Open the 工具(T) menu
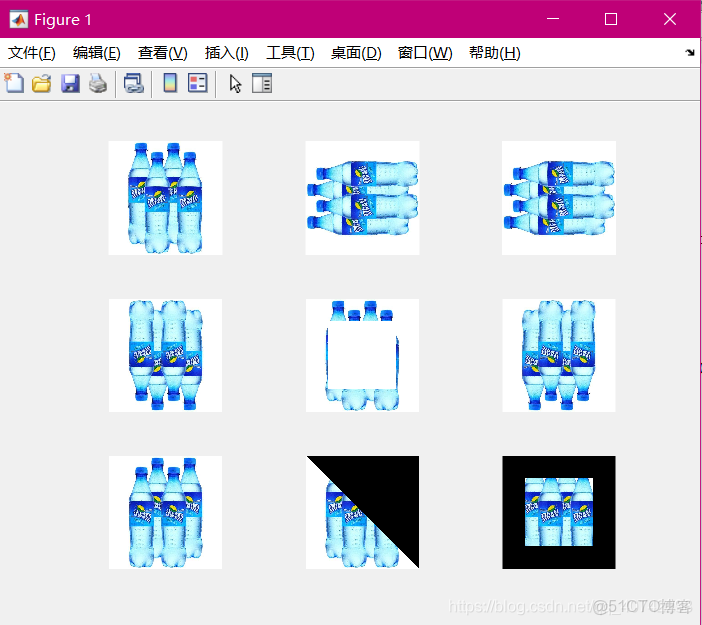The height and width of the screenshot is (625, 702). (x=290, y=53)
